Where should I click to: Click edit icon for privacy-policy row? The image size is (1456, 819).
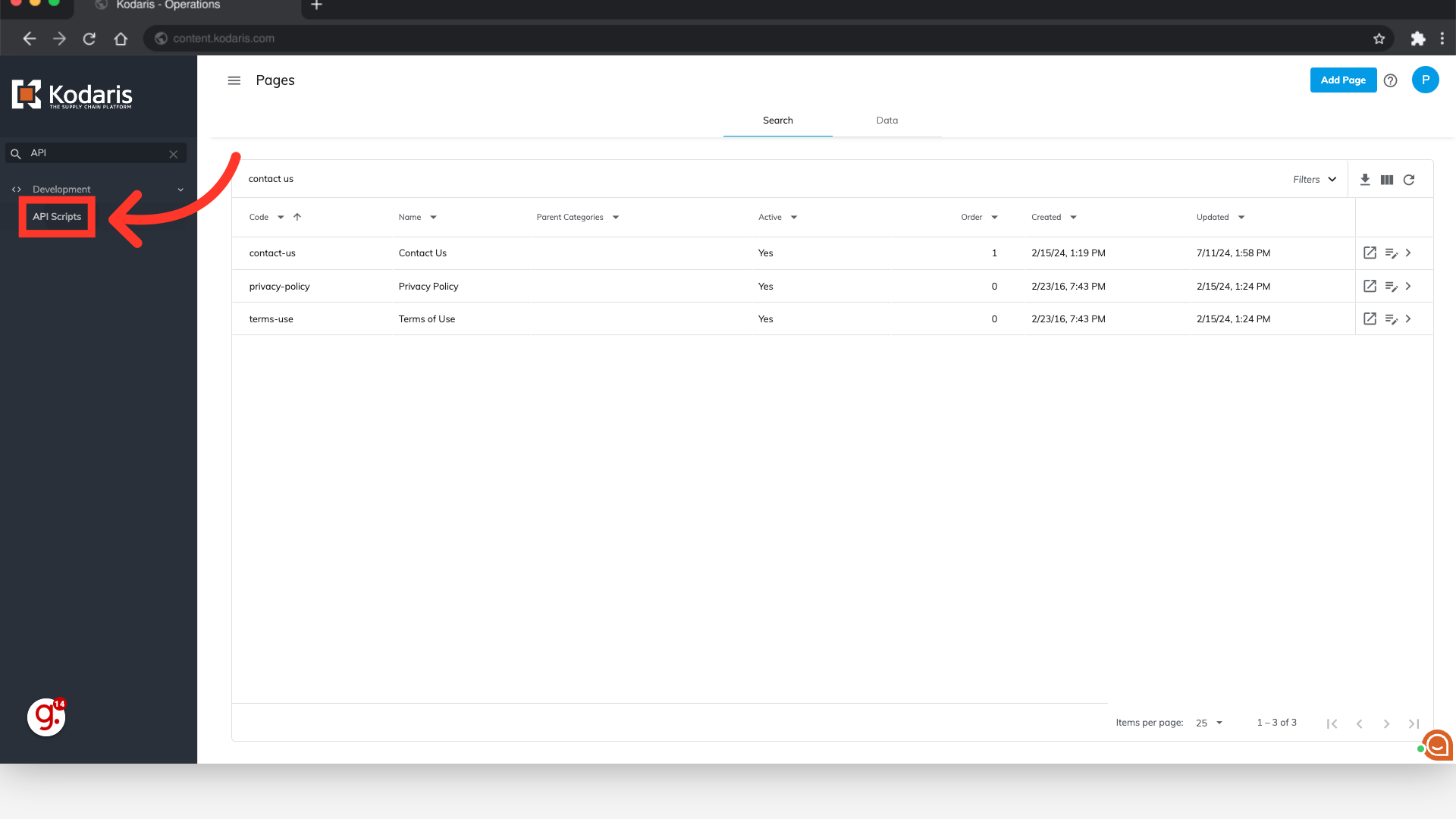tap(1391, 287)
